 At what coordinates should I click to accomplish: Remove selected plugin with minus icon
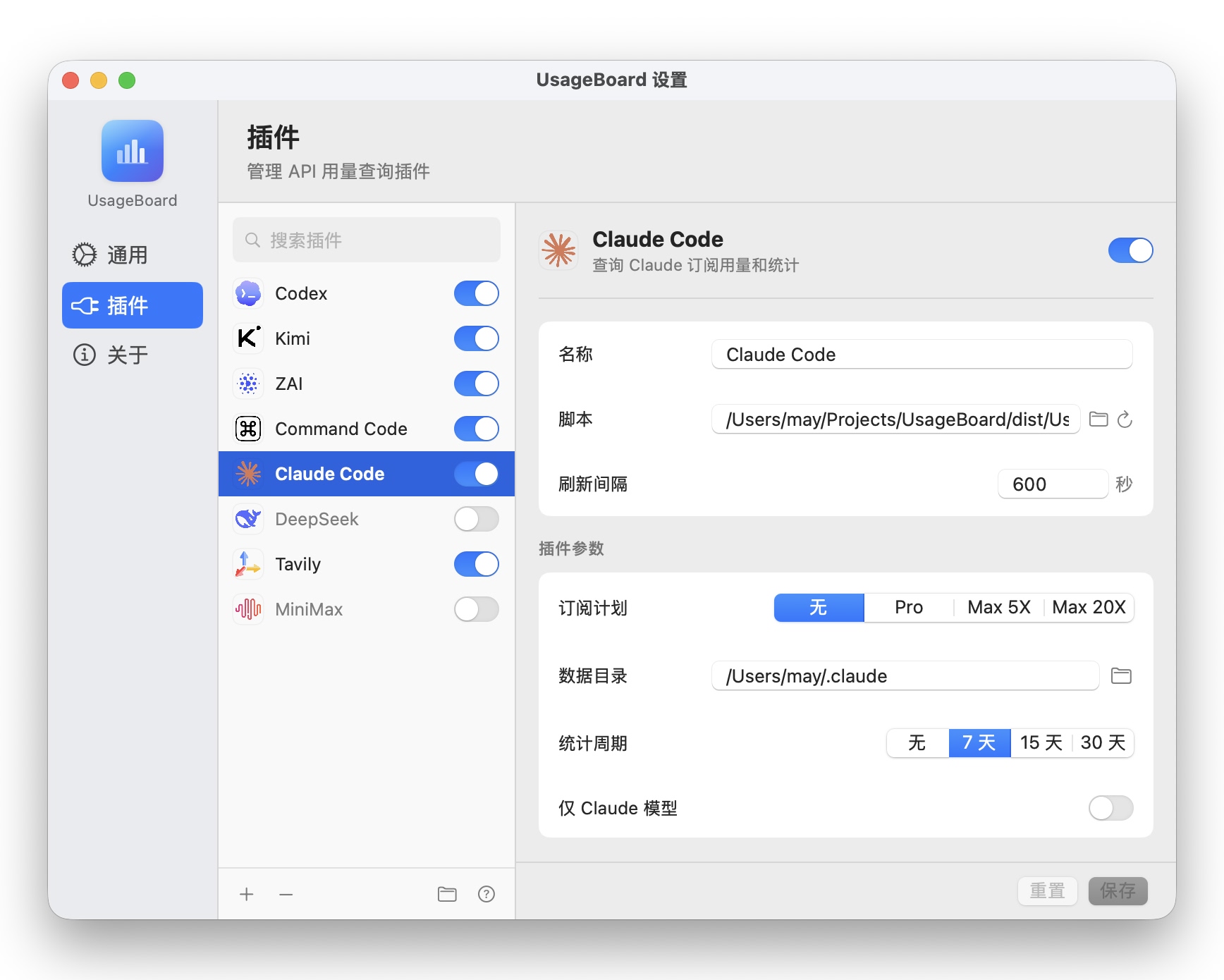286,895
